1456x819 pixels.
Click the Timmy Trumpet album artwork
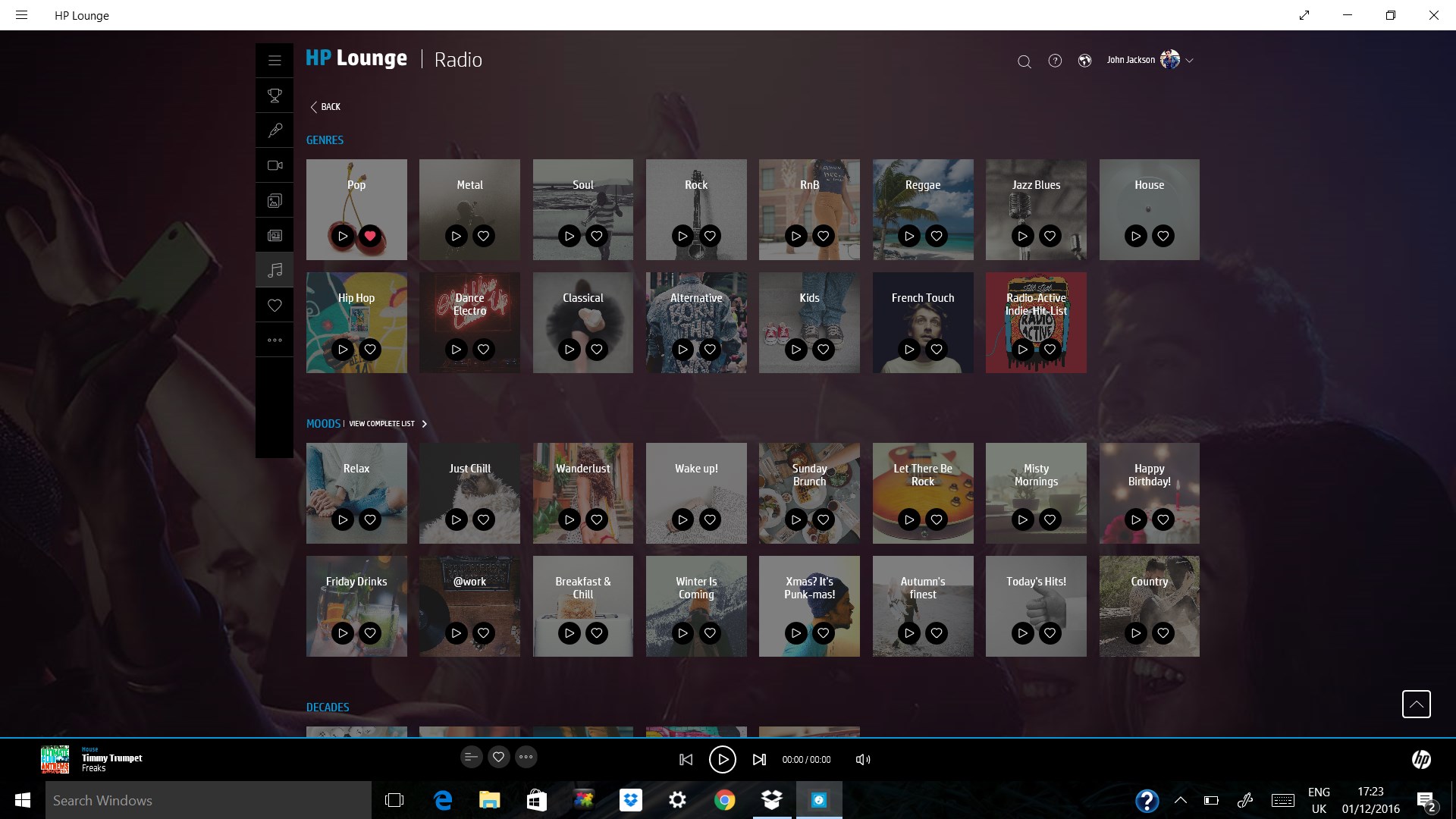point(55,759)
